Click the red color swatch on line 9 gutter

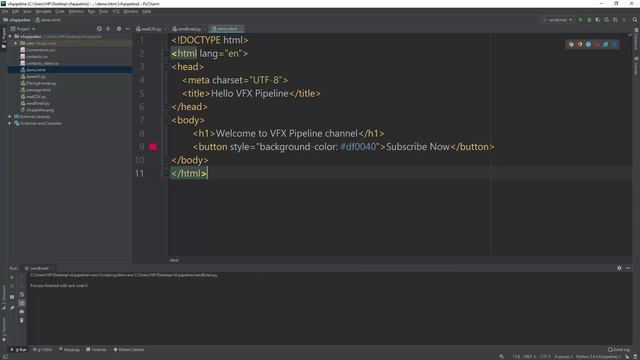tap(153, 147)
